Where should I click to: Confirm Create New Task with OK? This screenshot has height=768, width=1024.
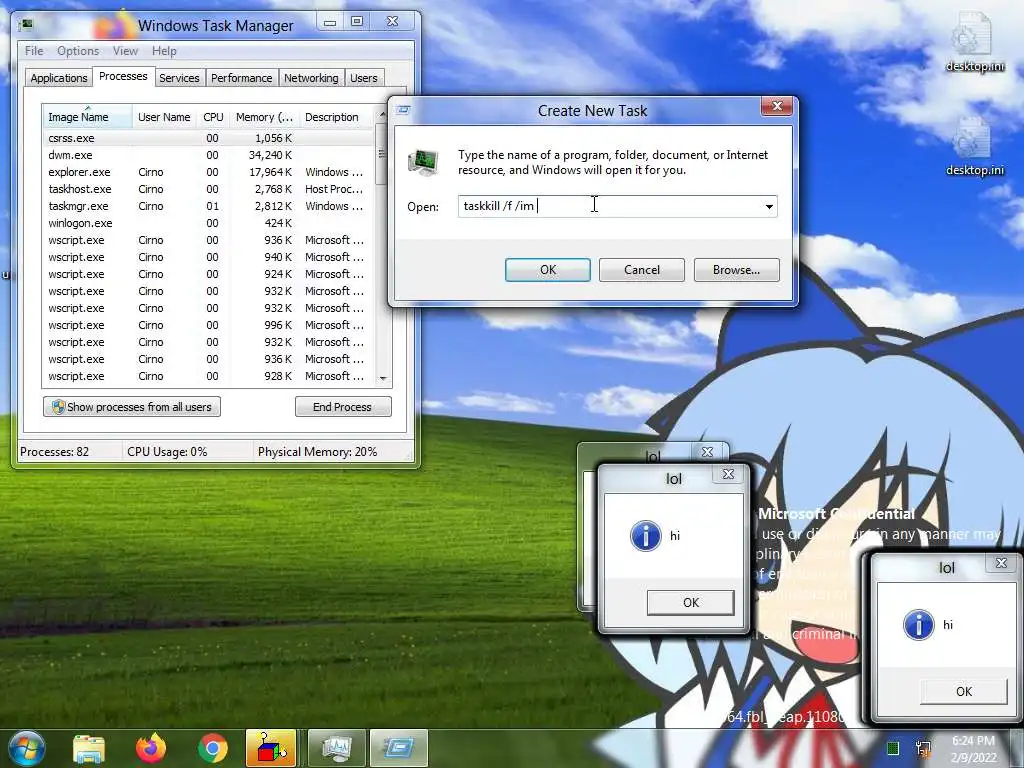tap(548, 270)
